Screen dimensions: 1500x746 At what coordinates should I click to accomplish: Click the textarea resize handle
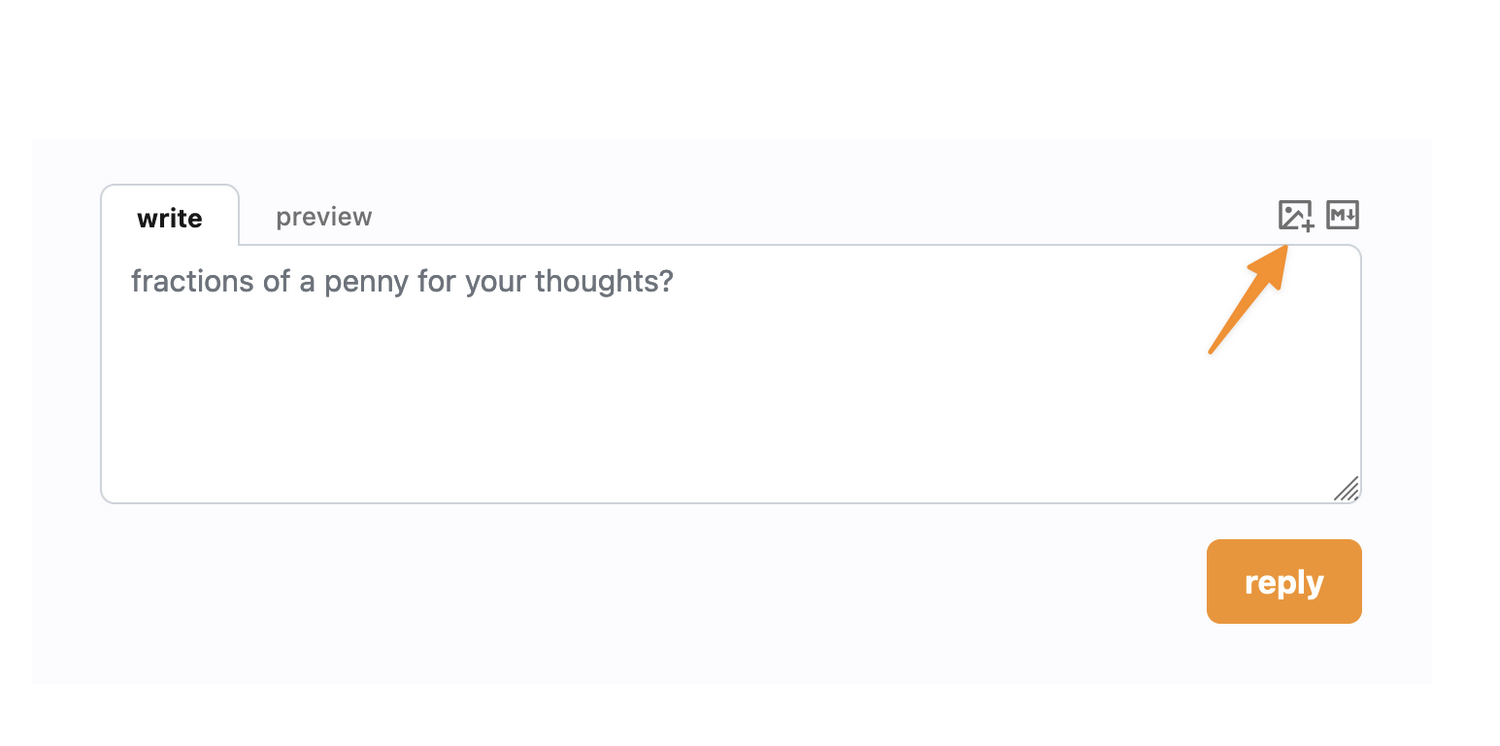pyautogui.click(x=1348, y=489)
